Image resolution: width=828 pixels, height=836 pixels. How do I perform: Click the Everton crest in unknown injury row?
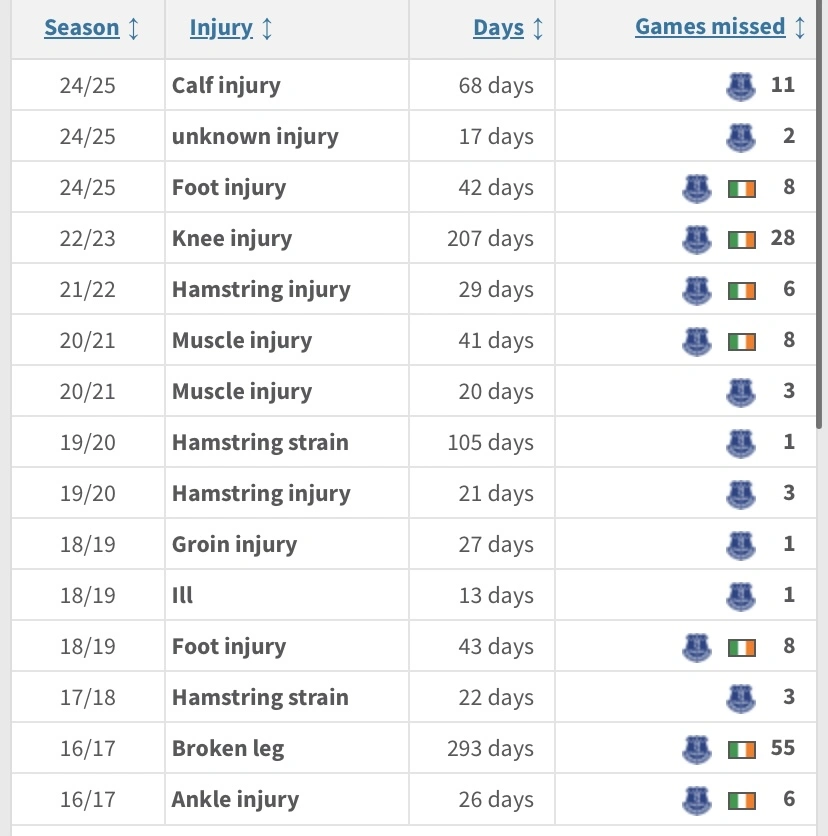[x=740, y=136]
